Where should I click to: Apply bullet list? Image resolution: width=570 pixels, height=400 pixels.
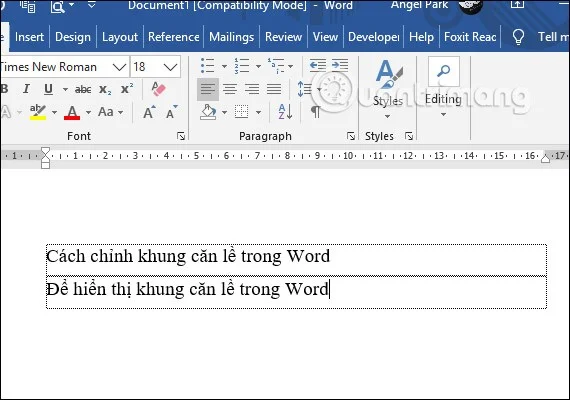[x=208, y=66]
